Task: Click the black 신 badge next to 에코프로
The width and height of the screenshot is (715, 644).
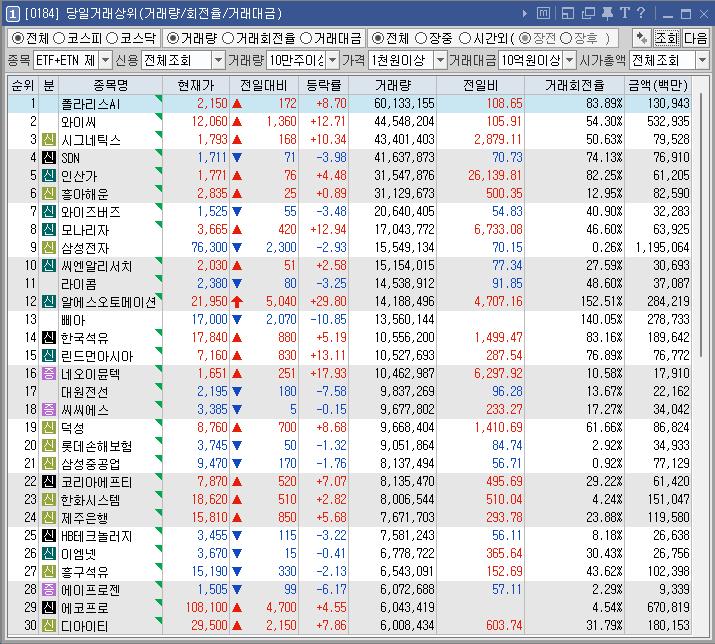Action: pyautogui.click(x=49, y=607)
